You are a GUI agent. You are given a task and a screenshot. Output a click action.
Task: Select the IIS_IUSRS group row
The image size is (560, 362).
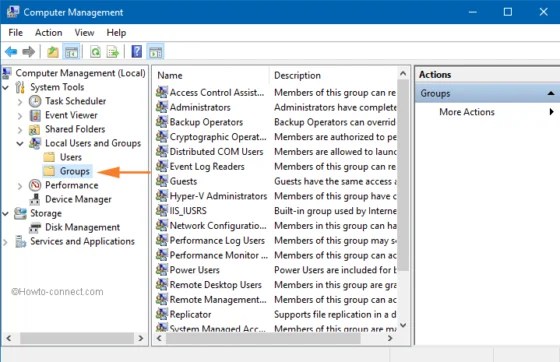click(x=276, y=211)
